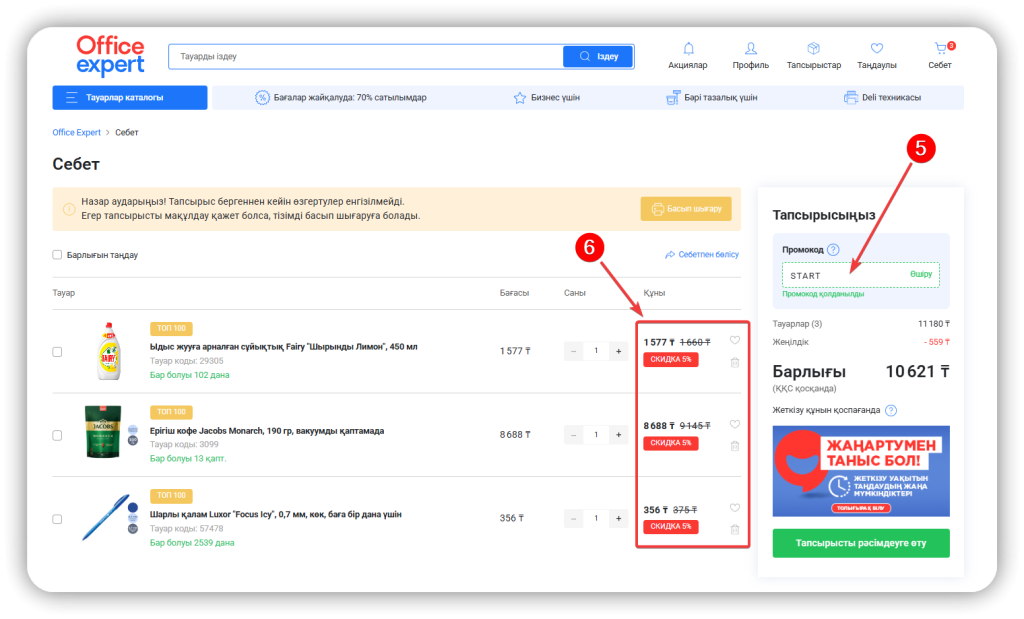Viewport: 1024px width, 619px height.
Task: Add Fairy dish liquid to favorites
Action: pyautogui.click(x=735, y=340)
